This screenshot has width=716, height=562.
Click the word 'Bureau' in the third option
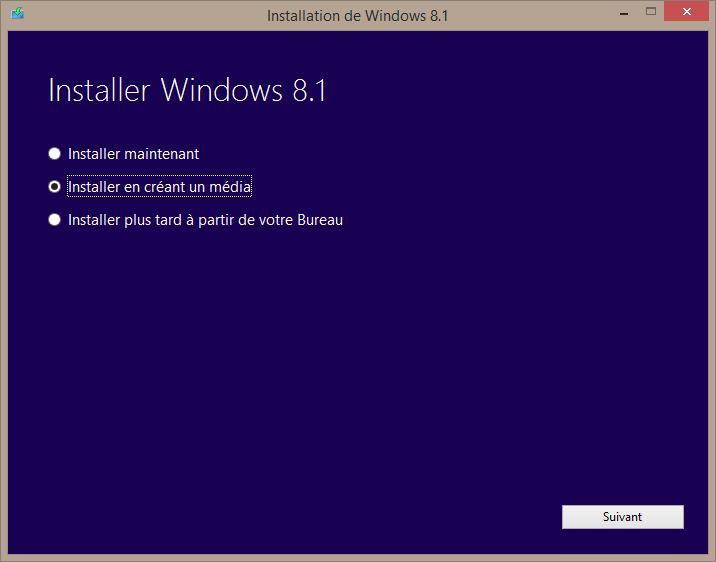(x=320, y=220)
